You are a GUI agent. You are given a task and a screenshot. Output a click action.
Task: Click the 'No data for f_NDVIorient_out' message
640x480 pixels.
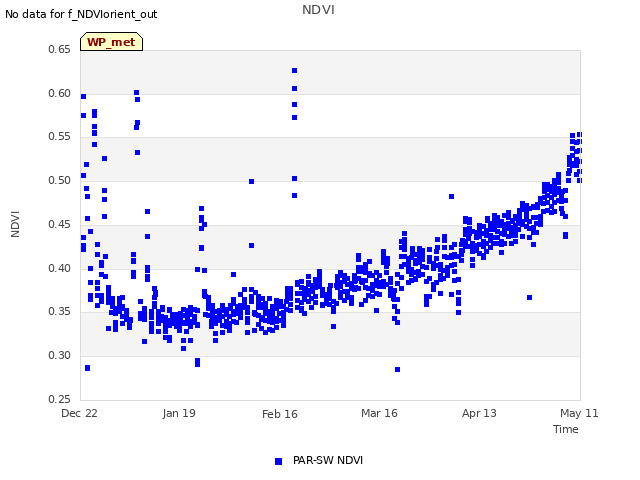[x=81, y=14]
